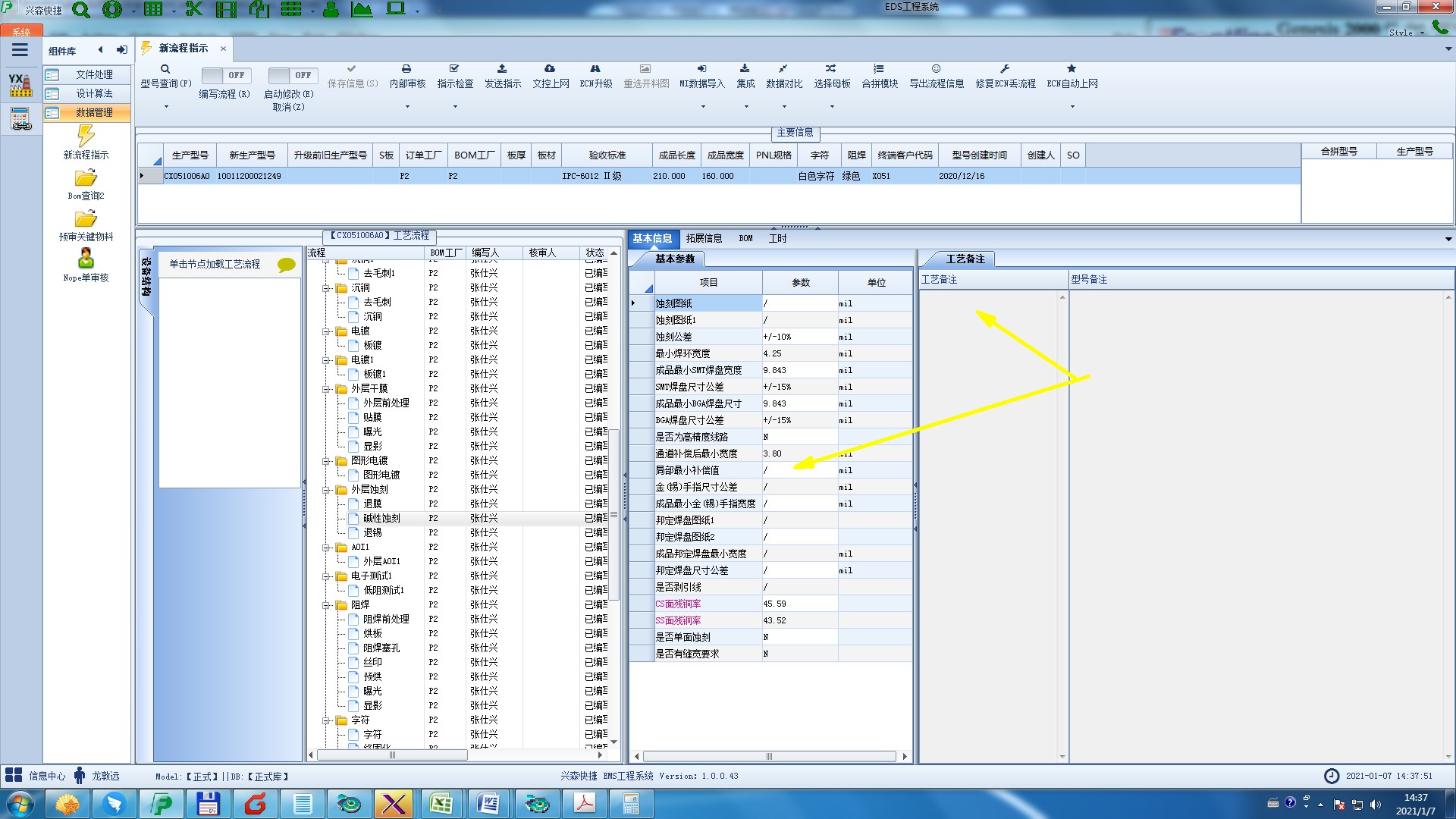Click 蚀刻公差 parameter value field
1456x819 pixels.
tap(799, 337)
